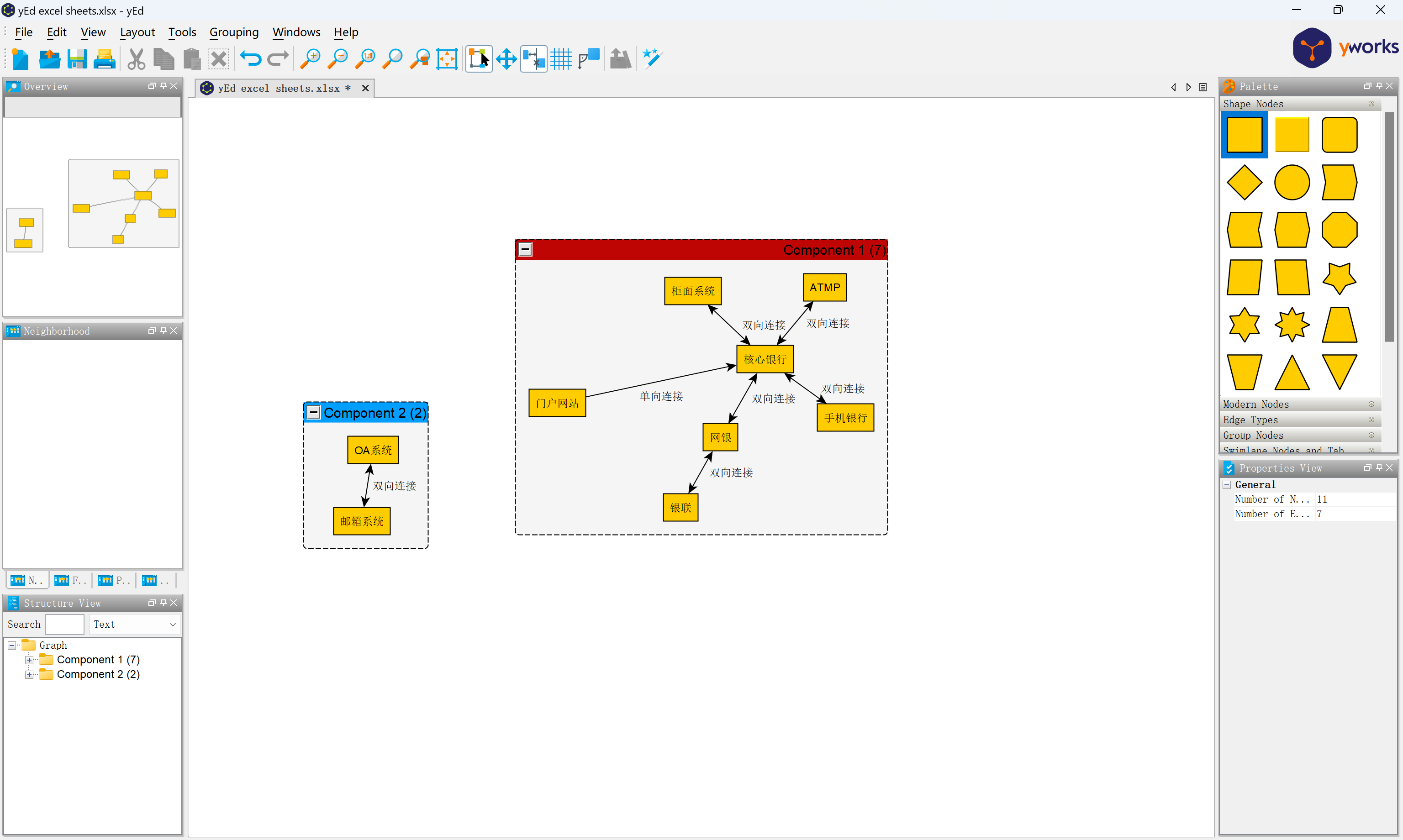Image resolution: width=1403 pixels, height=840 pixels.
Task: Click the Cut scissors icon
Action: pyautogui.click(x=136, y=59)
